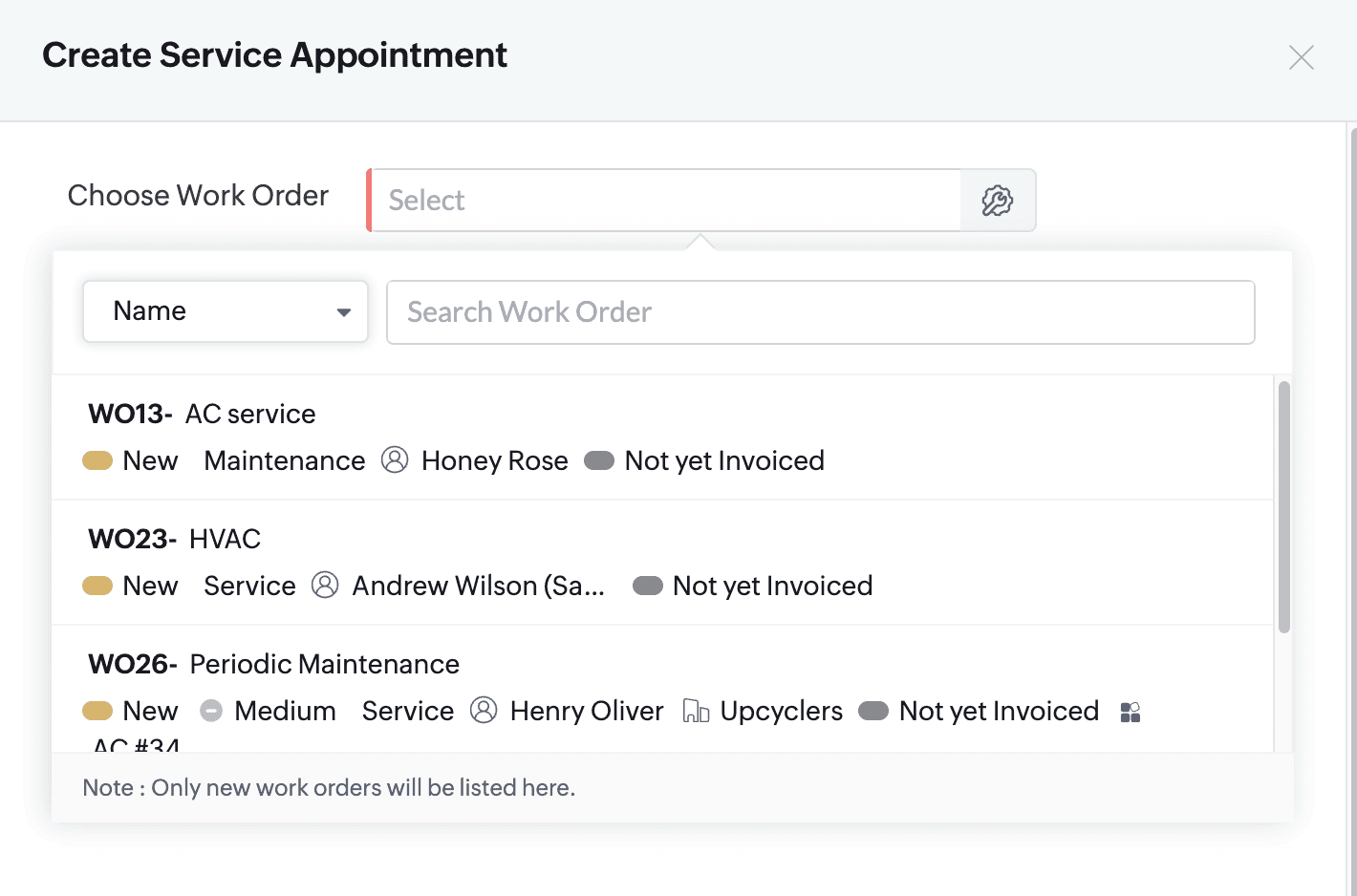Open the Name search-filter dropdown

[225, 311]
